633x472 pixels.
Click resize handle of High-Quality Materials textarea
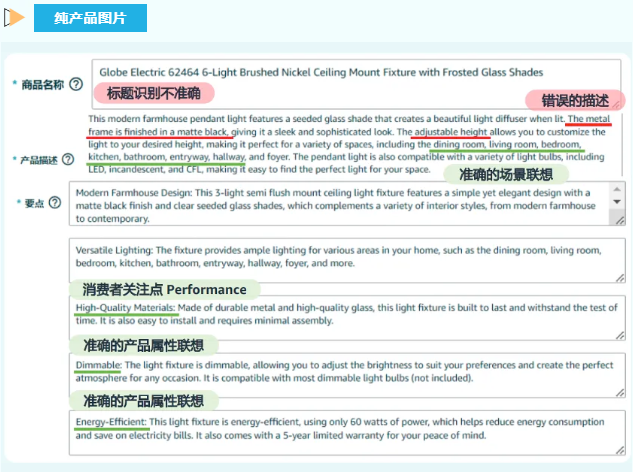pyautogui.click(x=617, y=335)
